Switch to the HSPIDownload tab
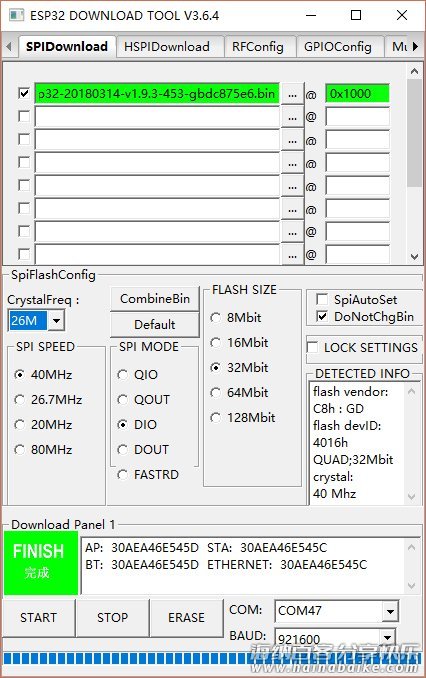The image size is (426, 678). [167, 46]
